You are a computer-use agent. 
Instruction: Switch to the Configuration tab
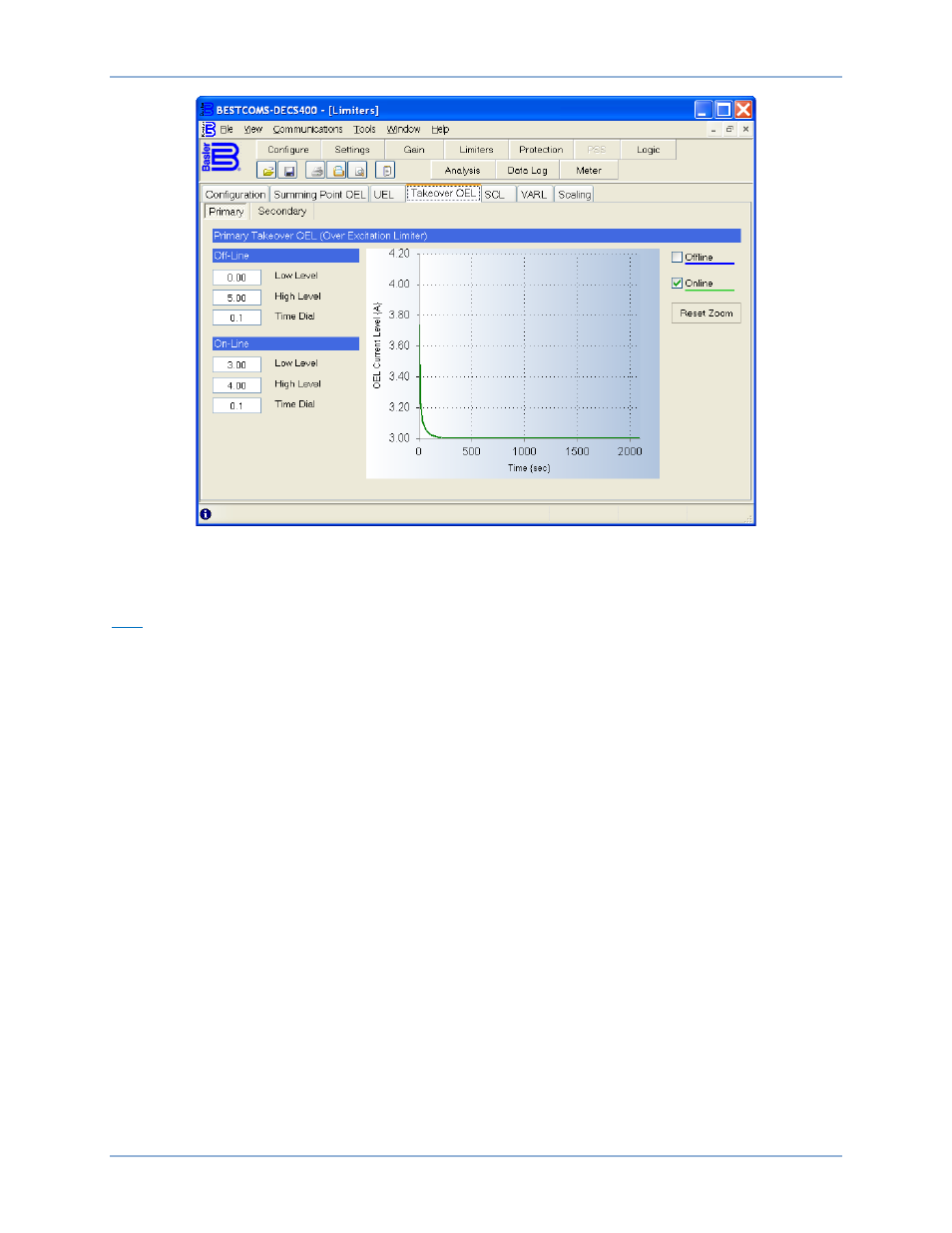point(236,195)
